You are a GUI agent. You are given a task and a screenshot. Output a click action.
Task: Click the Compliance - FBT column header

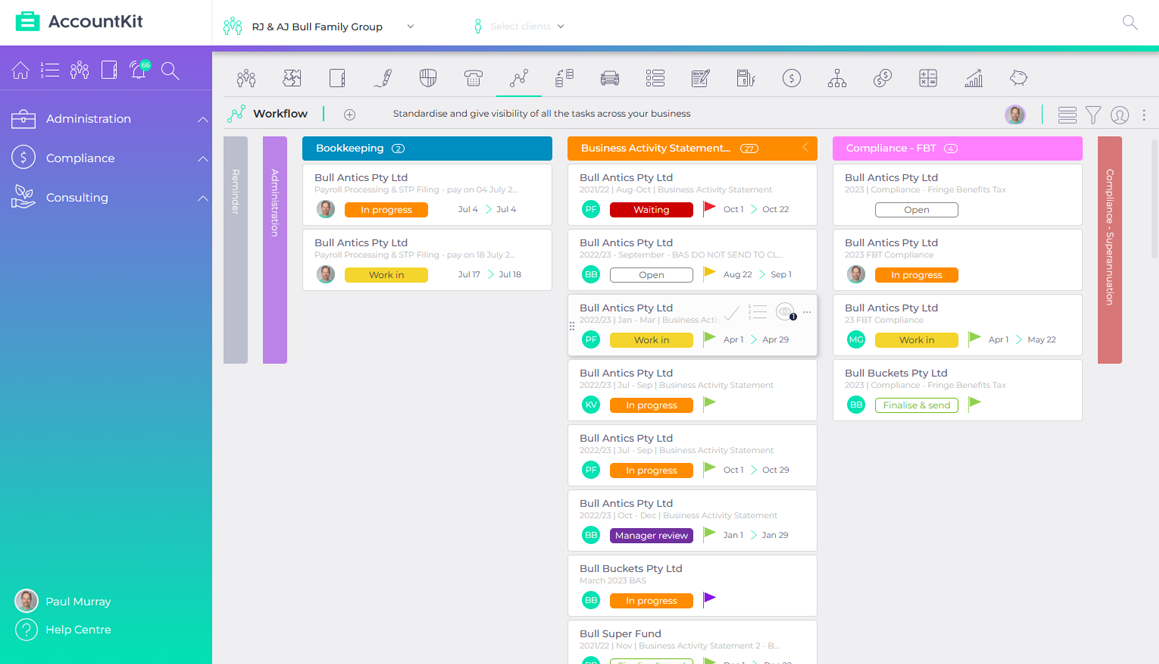tap(957, 148)
